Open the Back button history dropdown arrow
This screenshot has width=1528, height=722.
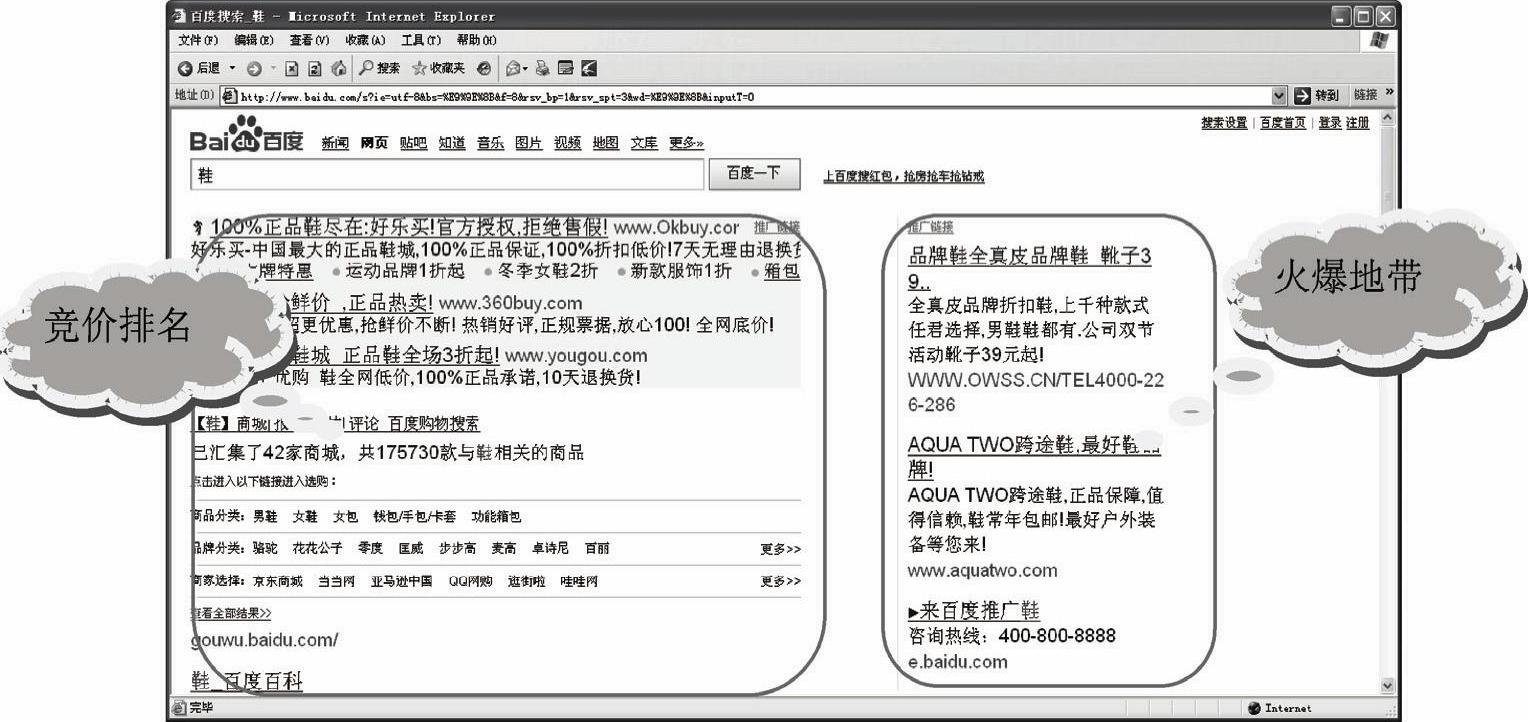point(233,68)
